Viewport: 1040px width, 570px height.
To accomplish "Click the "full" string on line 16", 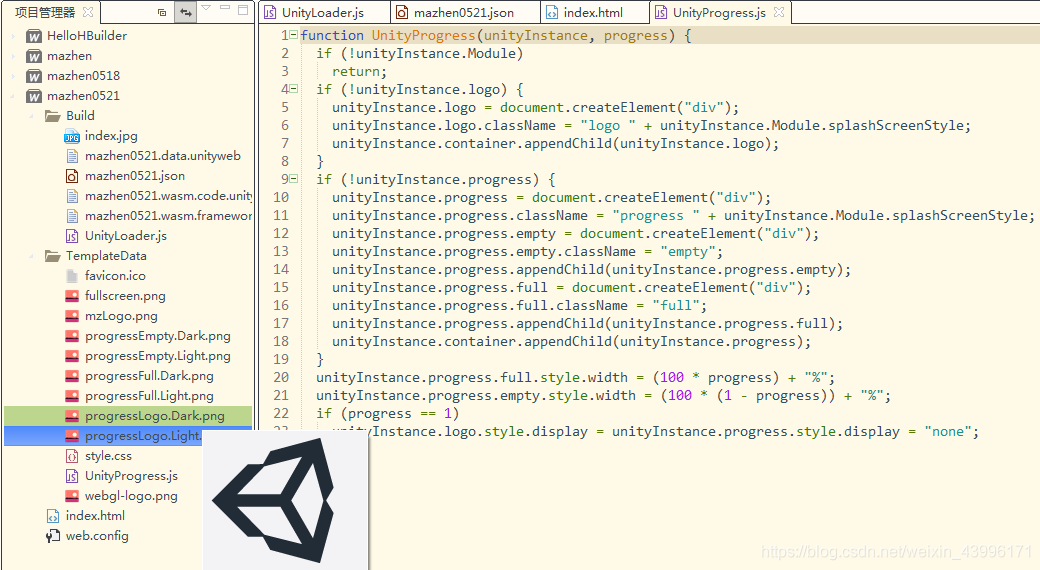I will click(675, 305).
